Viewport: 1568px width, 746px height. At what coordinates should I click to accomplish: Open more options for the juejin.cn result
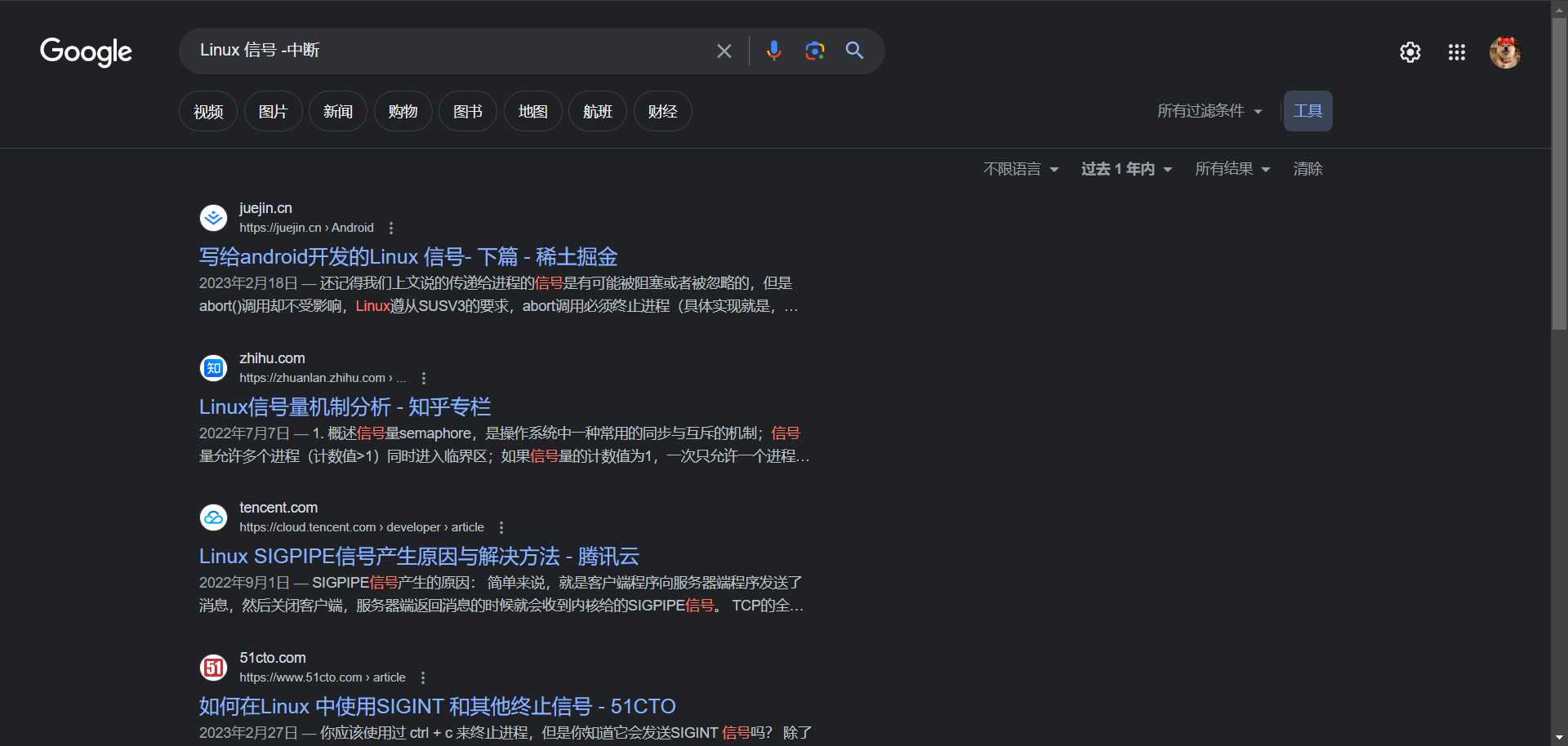click(x=391, y=229)
